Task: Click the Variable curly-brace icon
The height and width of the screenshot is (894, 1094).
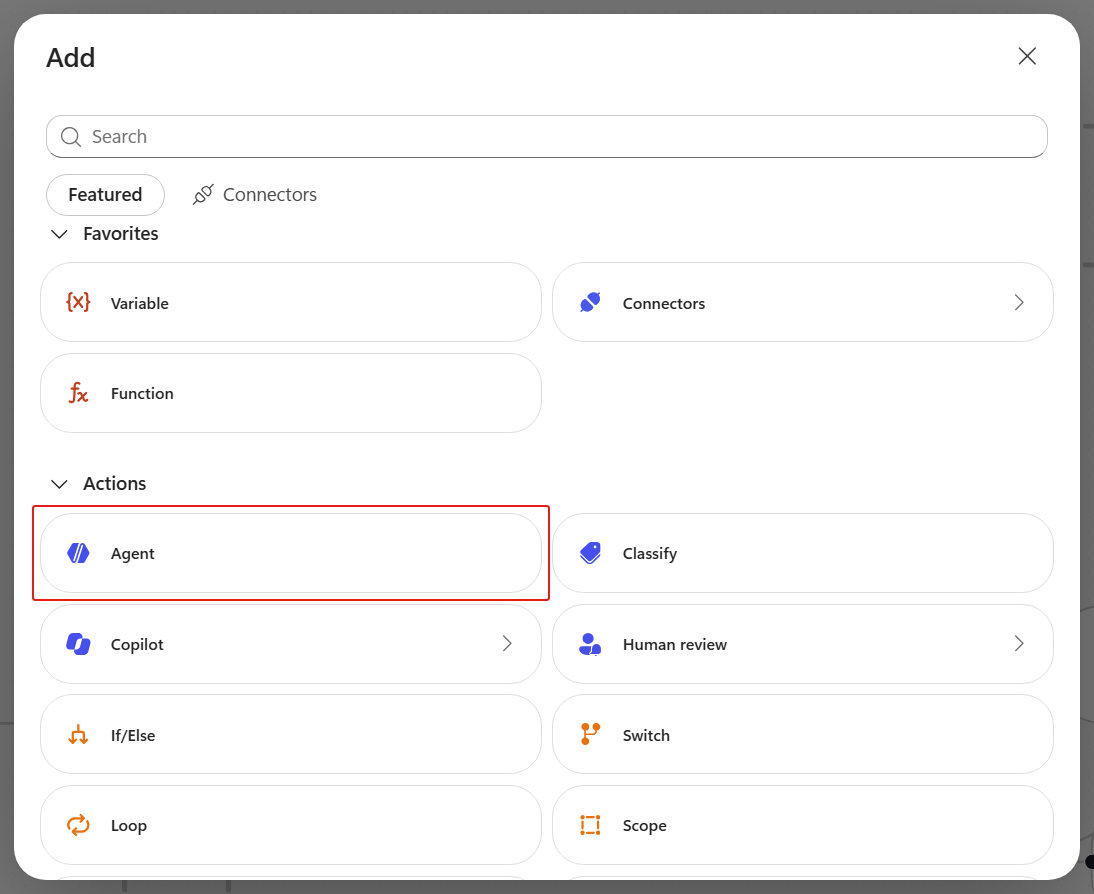Action: tap(78, 302)
